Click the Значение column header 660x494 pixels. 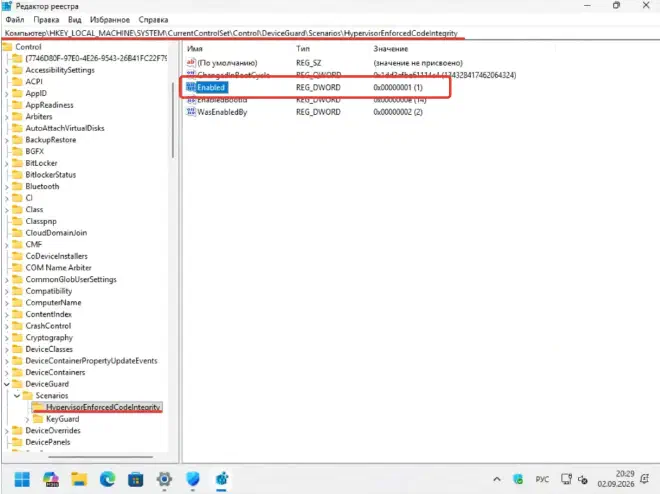[x=391, y=49]
